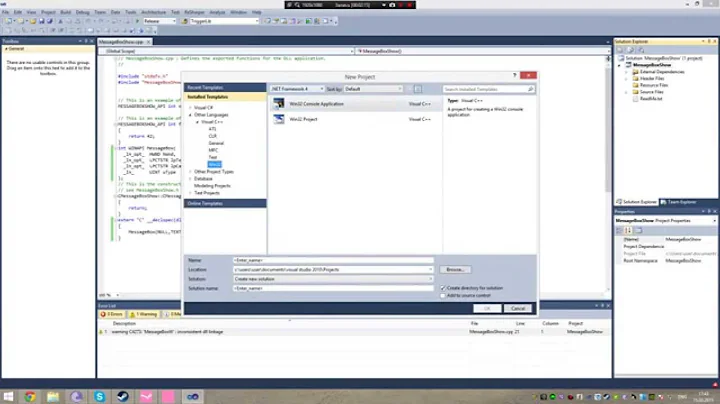720x404 pixels.
Task: Click the Solution Explorer properties toolbar icon
Action: [x=620, y=50]
